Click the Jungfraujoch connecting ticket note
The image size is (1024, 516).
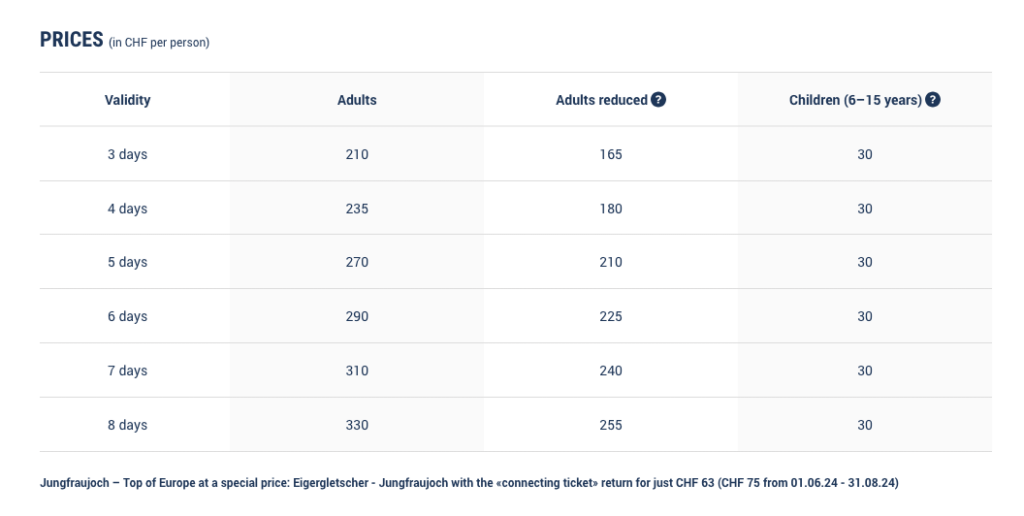coord(469,483)
